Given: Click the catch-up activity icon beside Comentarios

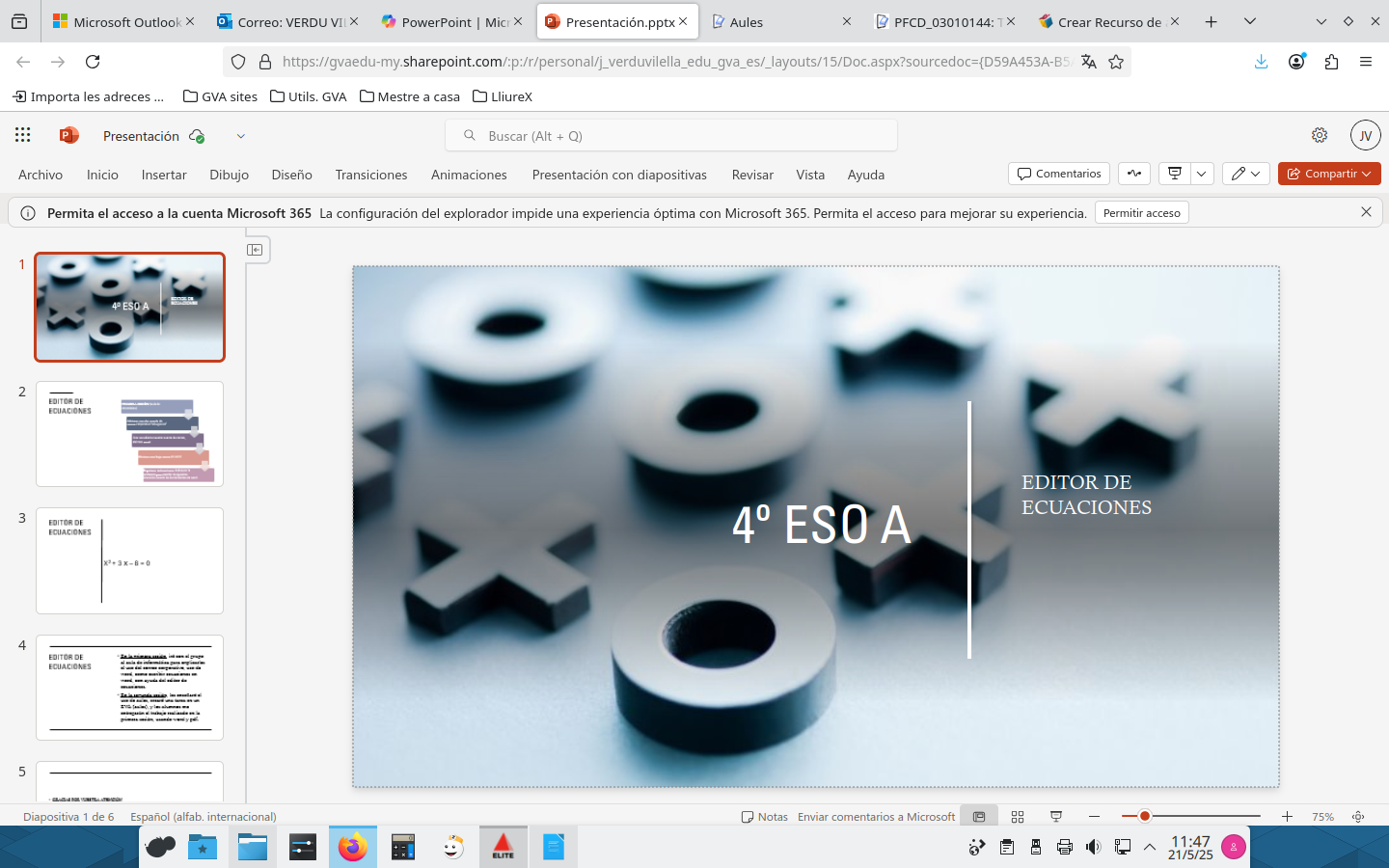Looking at the screenshot, I should coord(1134,174).
